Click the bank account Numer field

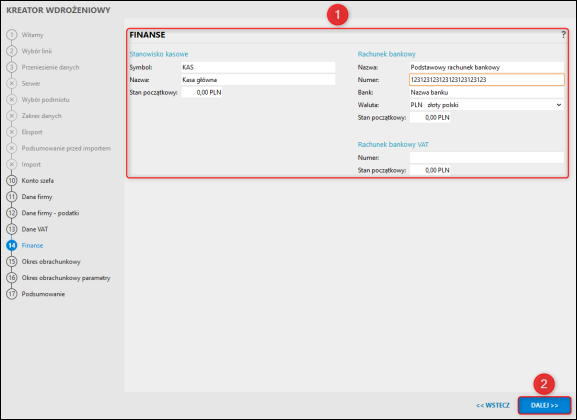click(x=486, y=80)
